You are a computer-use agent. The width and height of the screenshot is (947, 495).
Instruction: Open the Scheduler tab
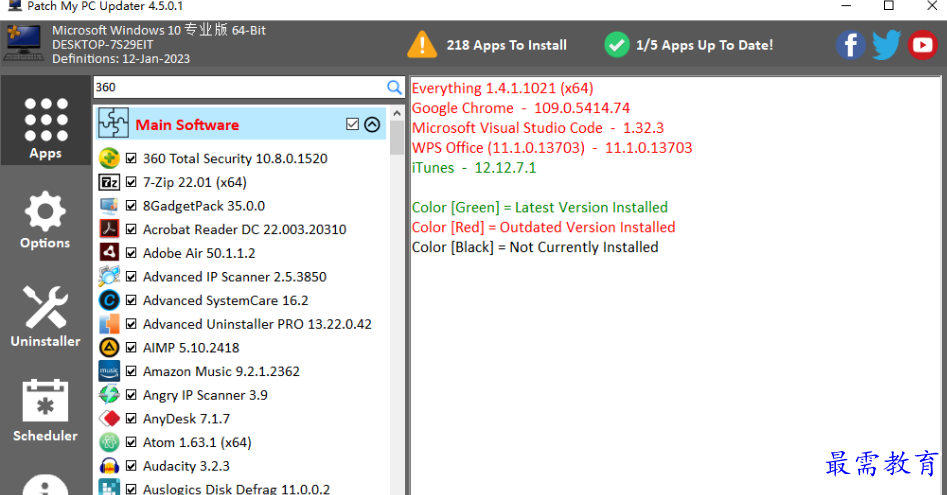[45, 410]
